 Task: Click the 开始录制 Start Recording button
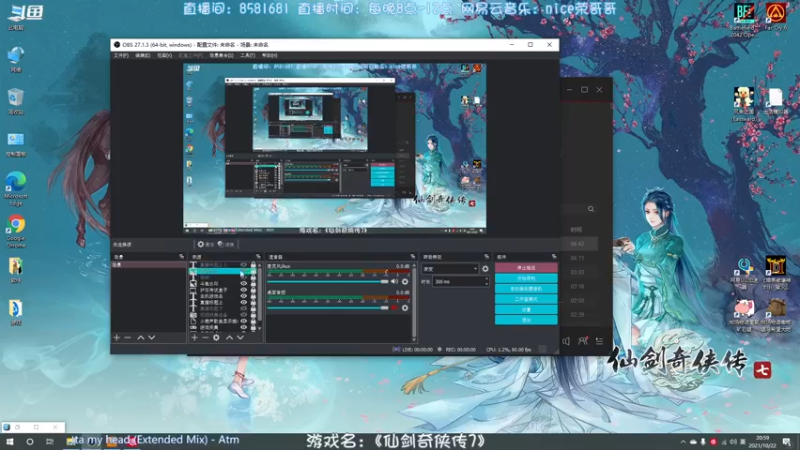(x=526, y=279)
